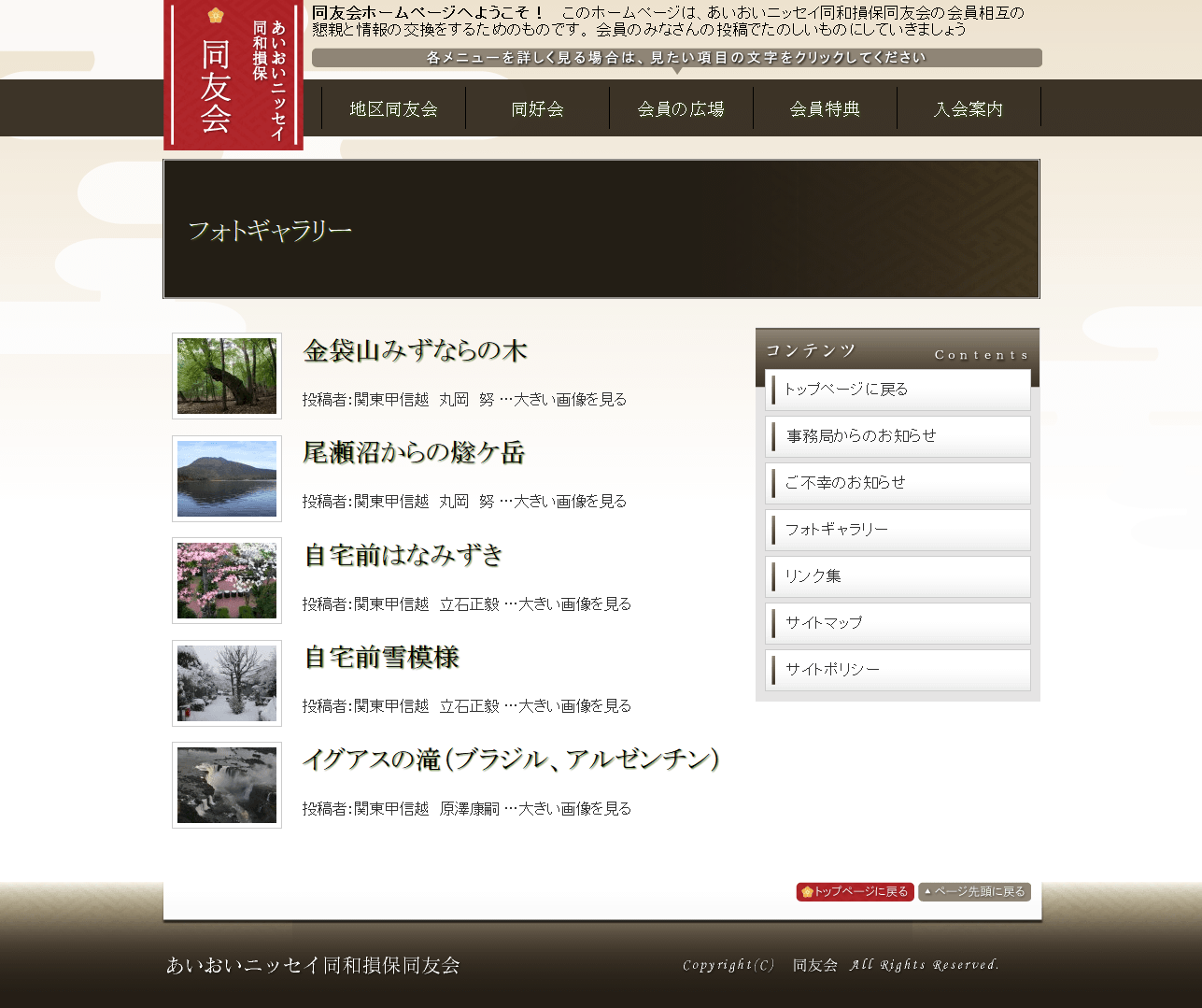Click 同友会ホームページへようこそ！ welcome text

[429, 12]
